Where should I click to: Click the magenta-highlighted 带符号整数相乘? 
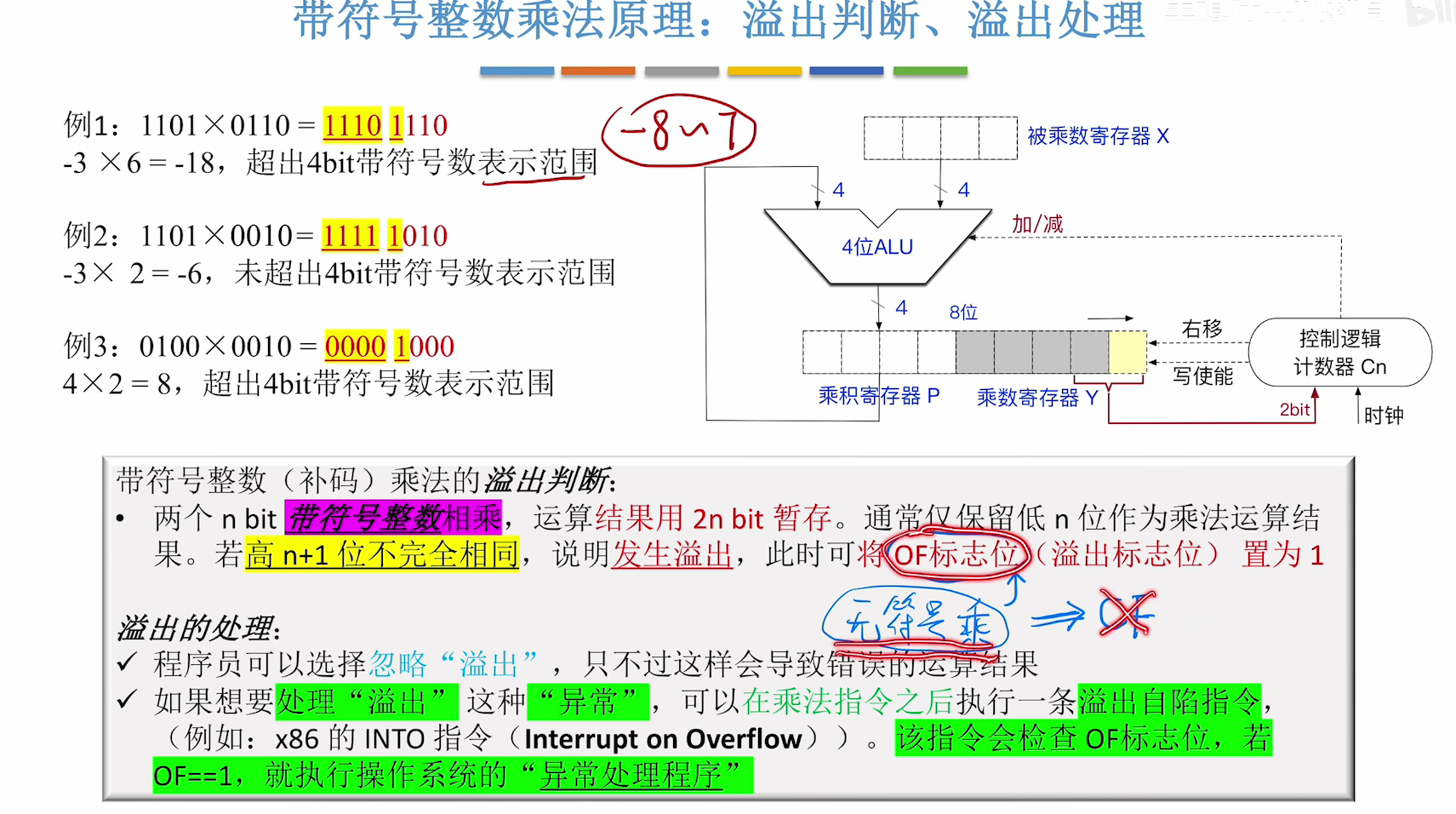394,518
